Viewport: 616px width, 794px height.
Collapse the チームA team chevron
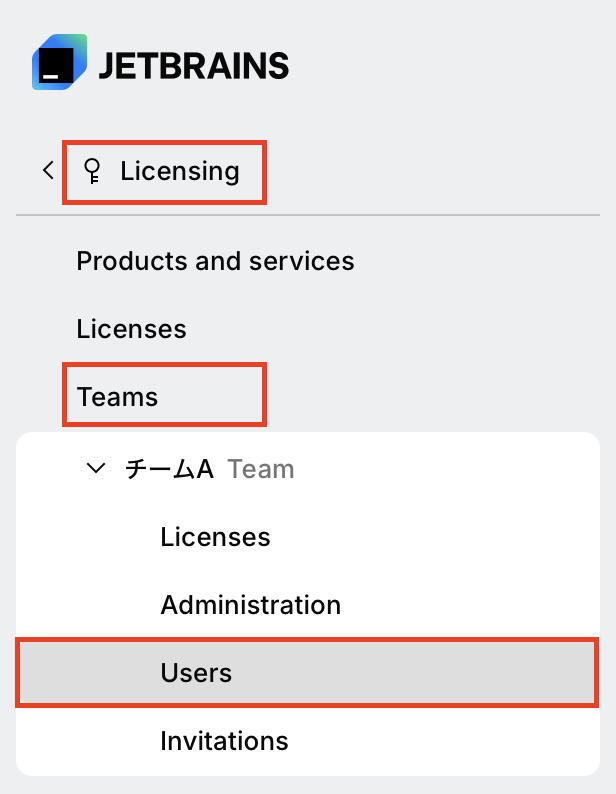(96, 468)
